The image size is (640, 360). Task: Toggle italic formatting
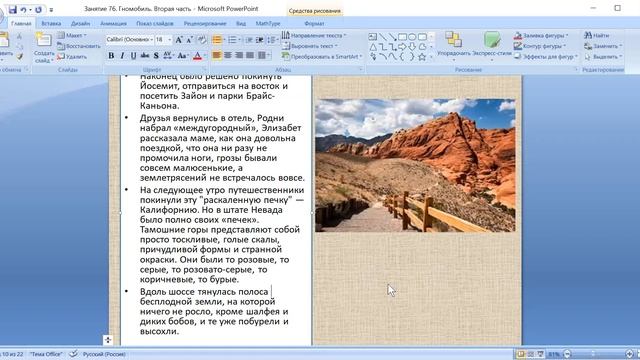[122, 56]
